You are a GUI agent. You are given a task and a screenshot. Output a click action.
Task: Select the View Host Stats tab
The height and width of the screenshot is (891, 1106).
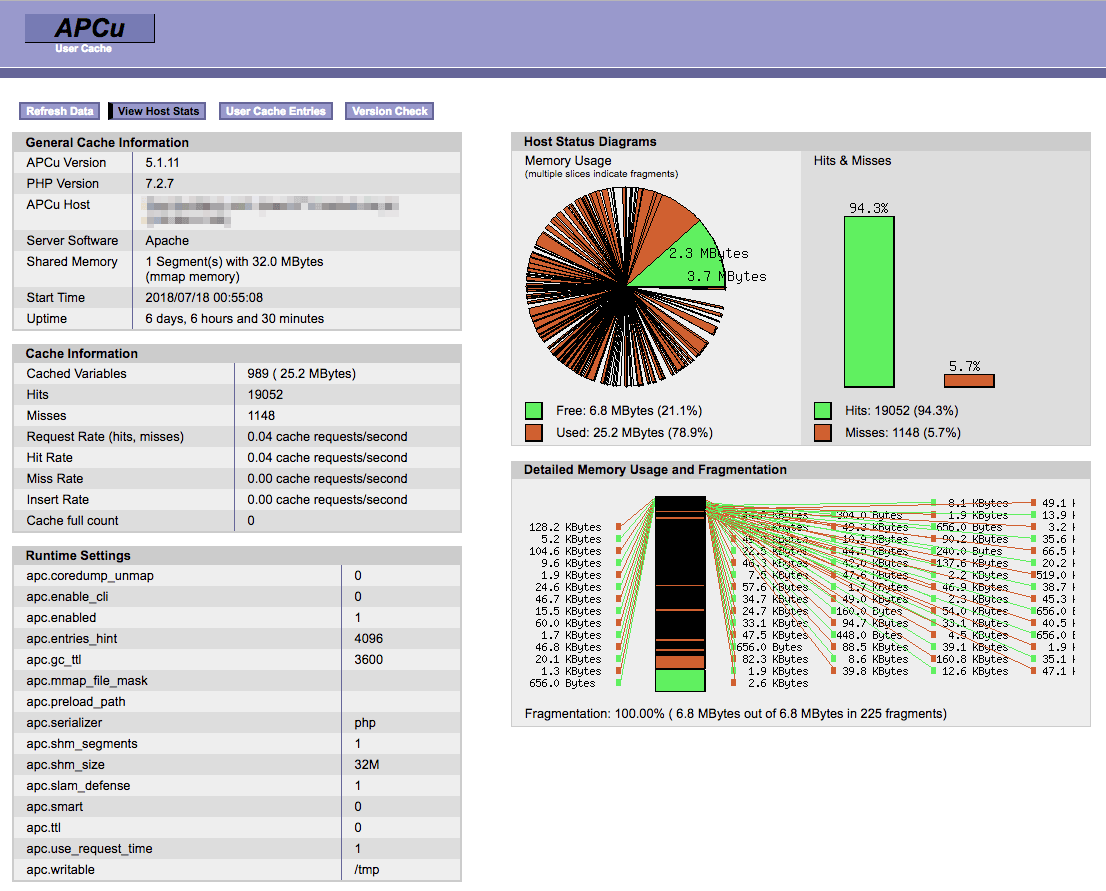158,111
